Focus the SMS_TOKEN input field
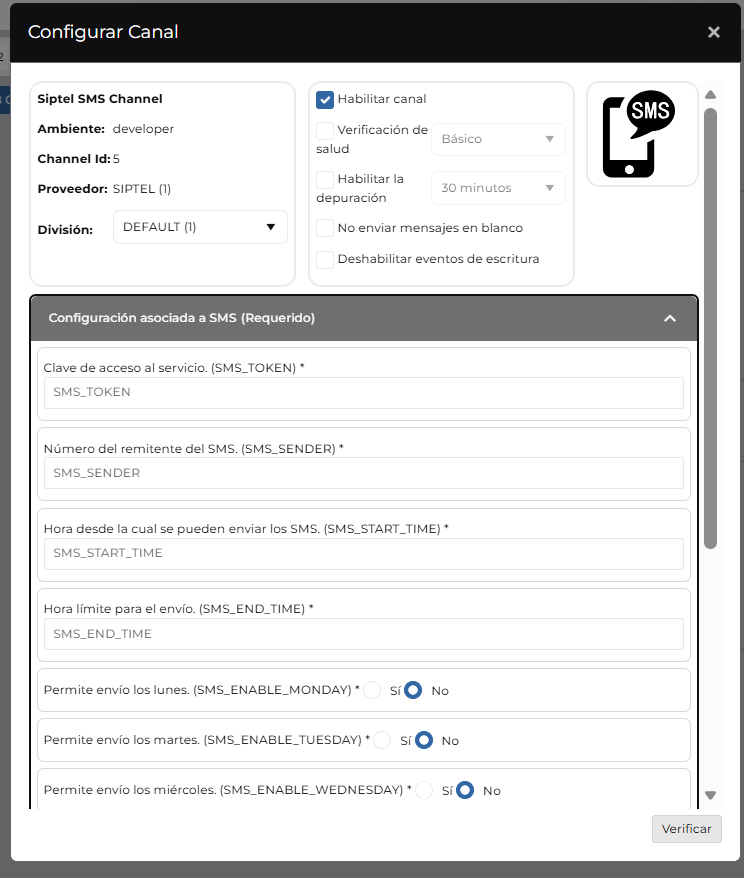 364,393
